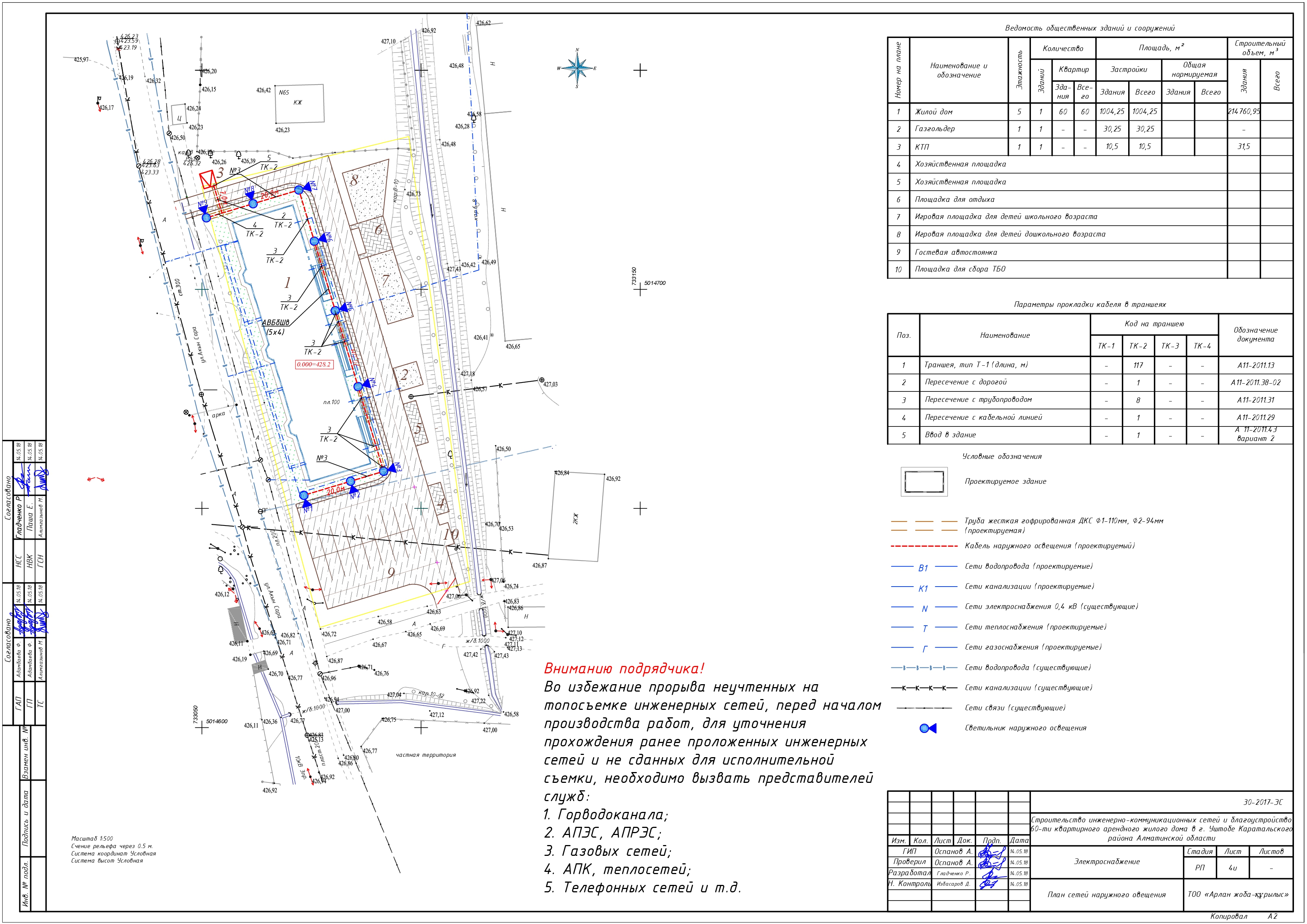Click the 'КТП' cell in the buildings table
1307x924 pixels.
[922, 147]
